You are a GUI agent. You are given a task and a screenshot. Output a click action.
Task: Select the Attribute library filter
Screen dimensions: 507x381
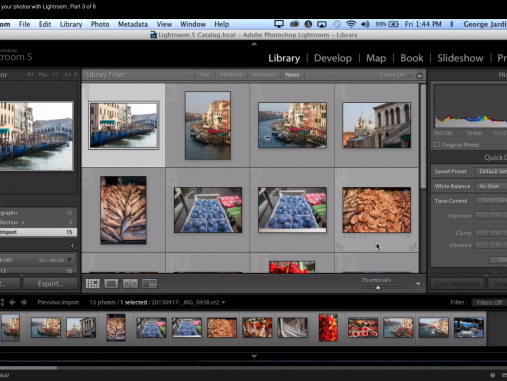(x=231, y=75)
